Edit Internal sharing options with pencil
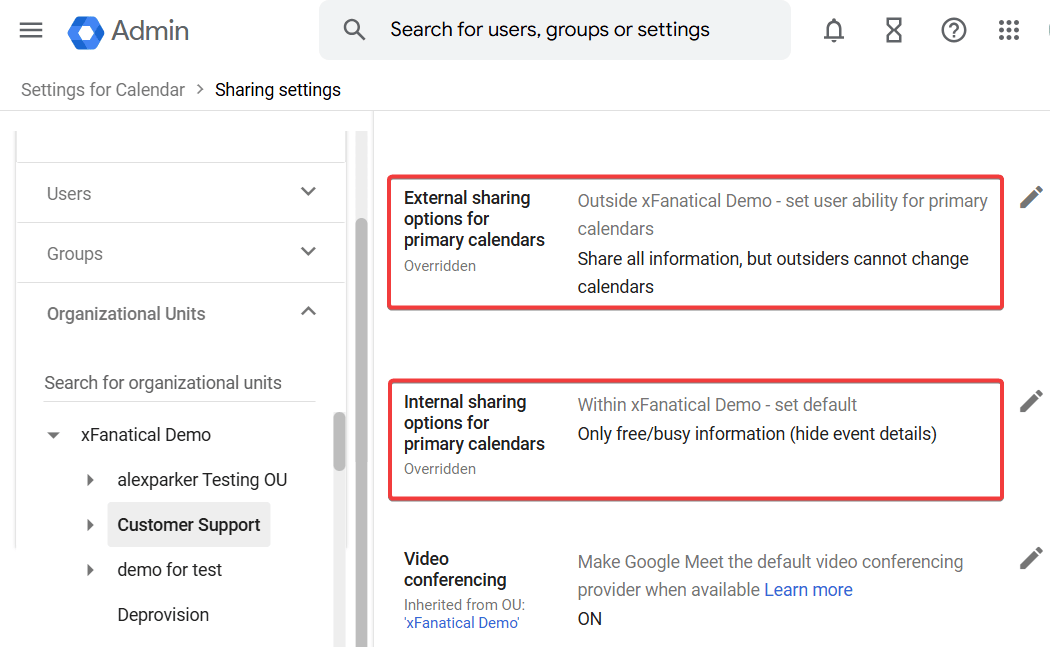1050x647 pixels. coord(1031,401)
